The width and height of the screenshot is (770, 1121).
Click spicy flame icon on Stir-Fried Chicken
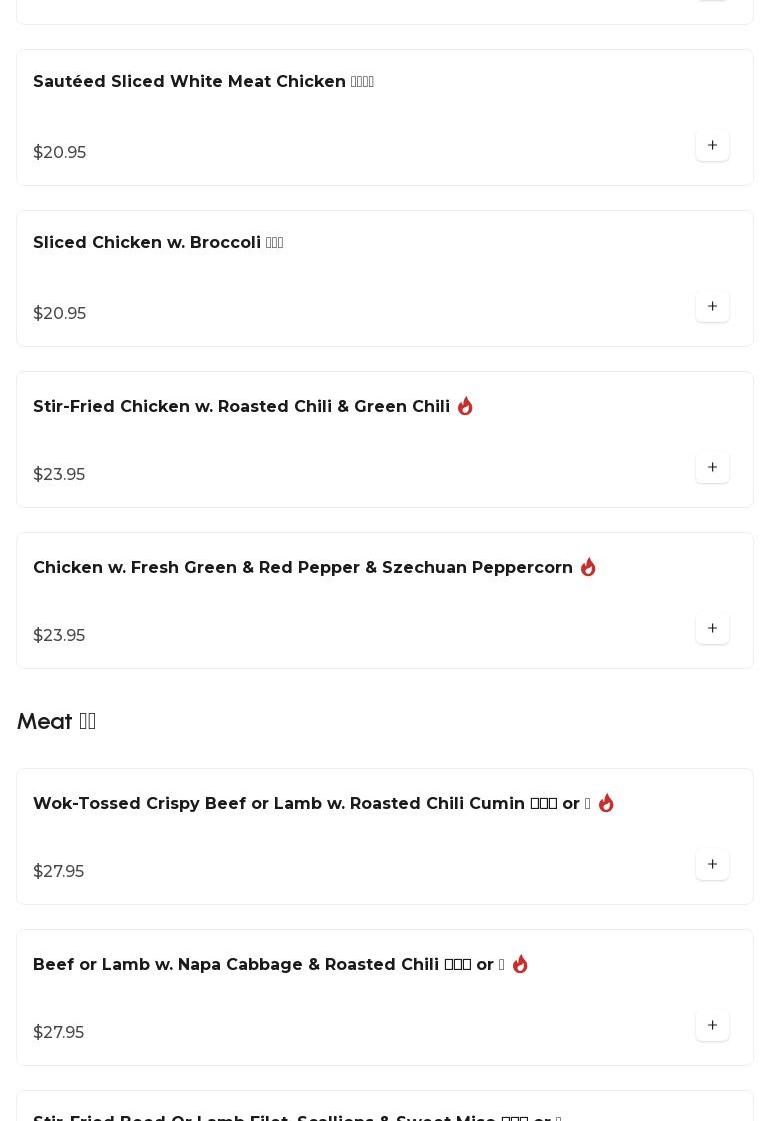click(x=465, y=406)
